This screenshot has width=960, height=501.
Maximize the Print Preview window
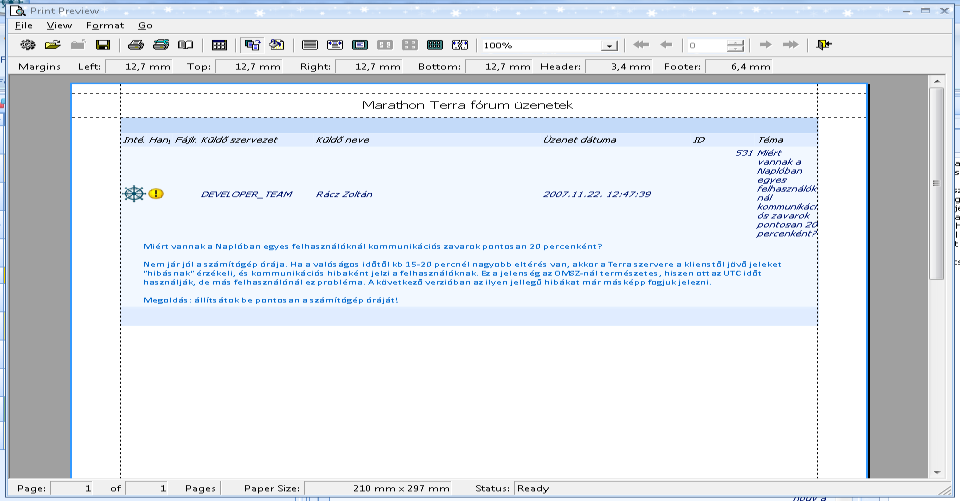tap(925, 10)
